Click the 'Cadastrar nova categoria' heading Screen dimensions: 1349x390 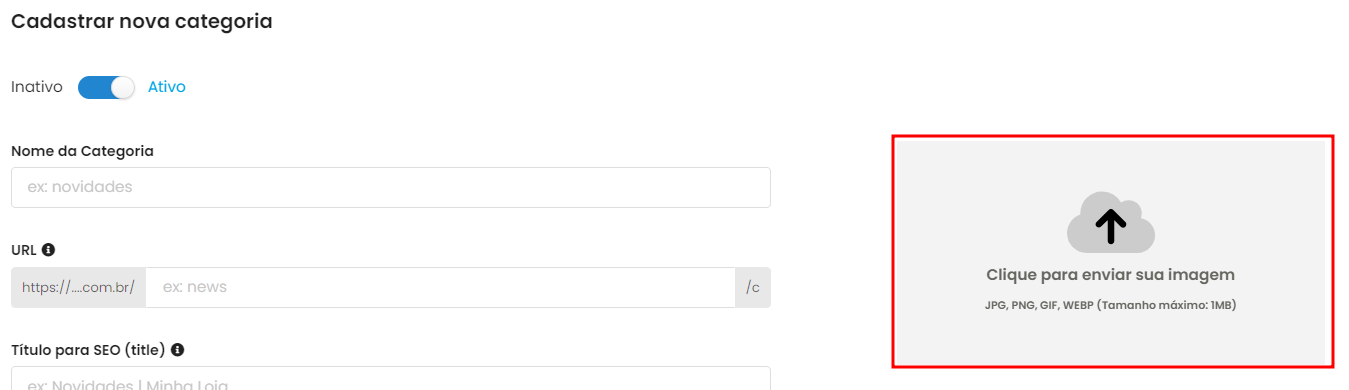click(142, 21)
